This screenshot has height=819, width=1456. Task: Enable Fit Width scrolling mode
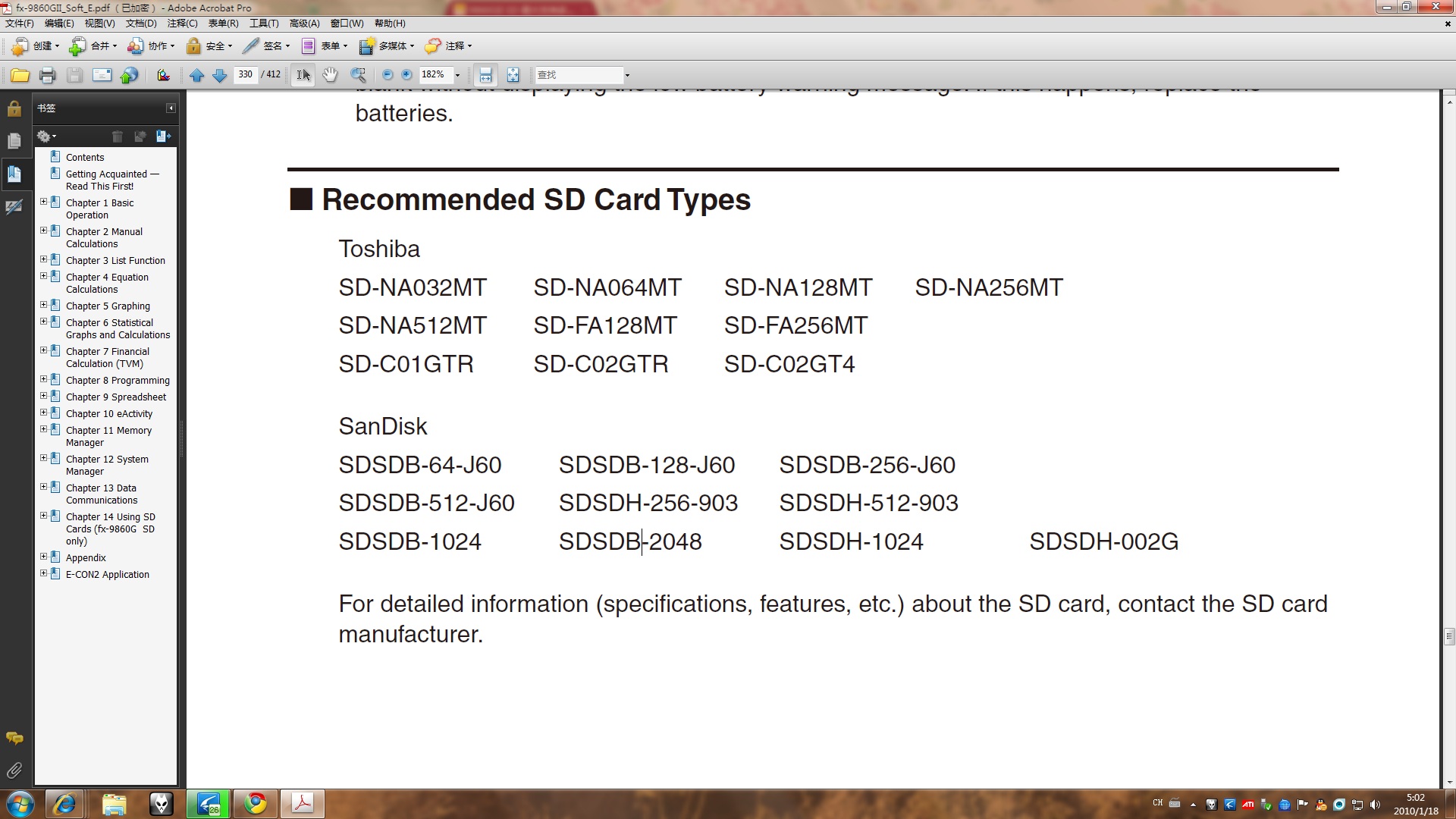click(485, 75)
